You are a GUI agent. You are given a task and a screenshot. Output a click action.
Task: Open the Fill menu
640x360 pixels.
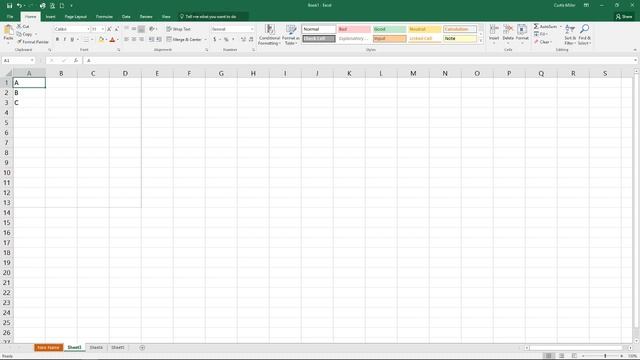coord(541,34)
